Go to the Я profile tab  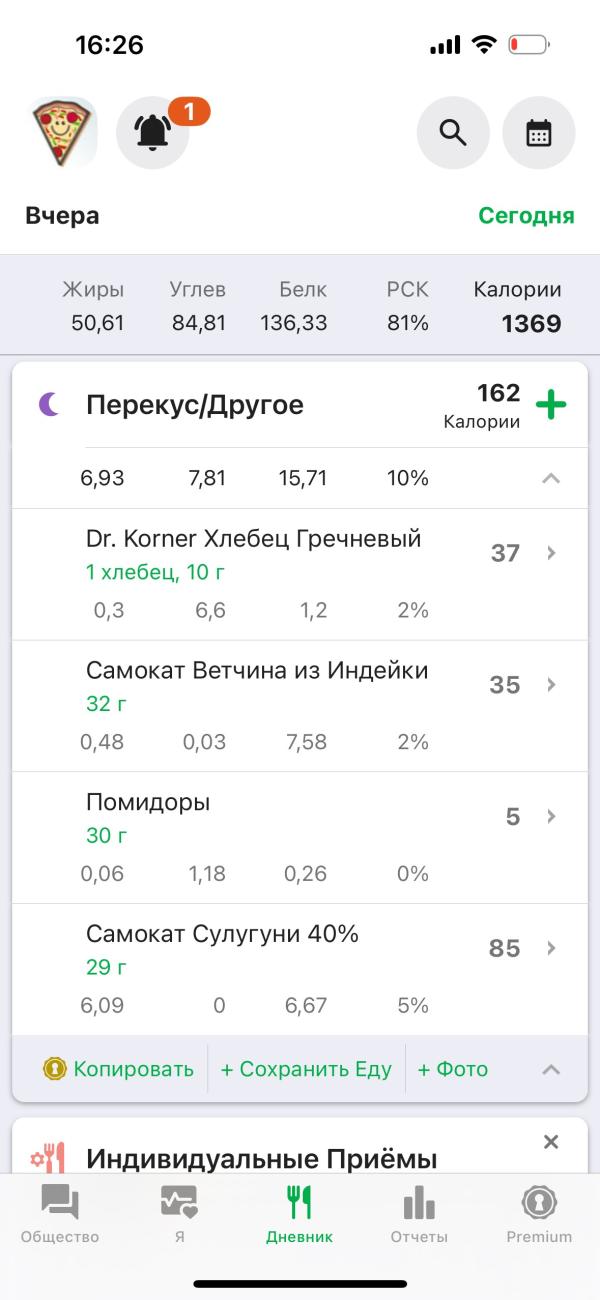[180, 1215]
